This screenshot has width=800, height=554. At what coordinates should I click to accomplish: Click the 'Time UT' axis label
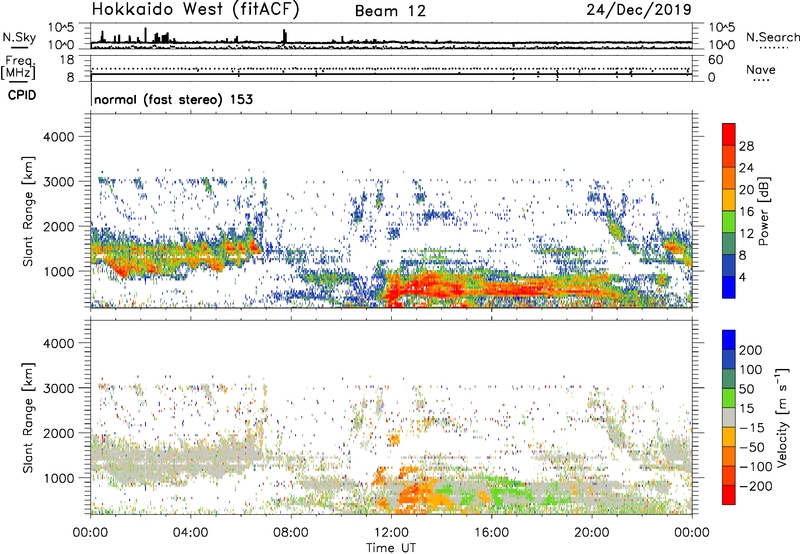[391, 548]
